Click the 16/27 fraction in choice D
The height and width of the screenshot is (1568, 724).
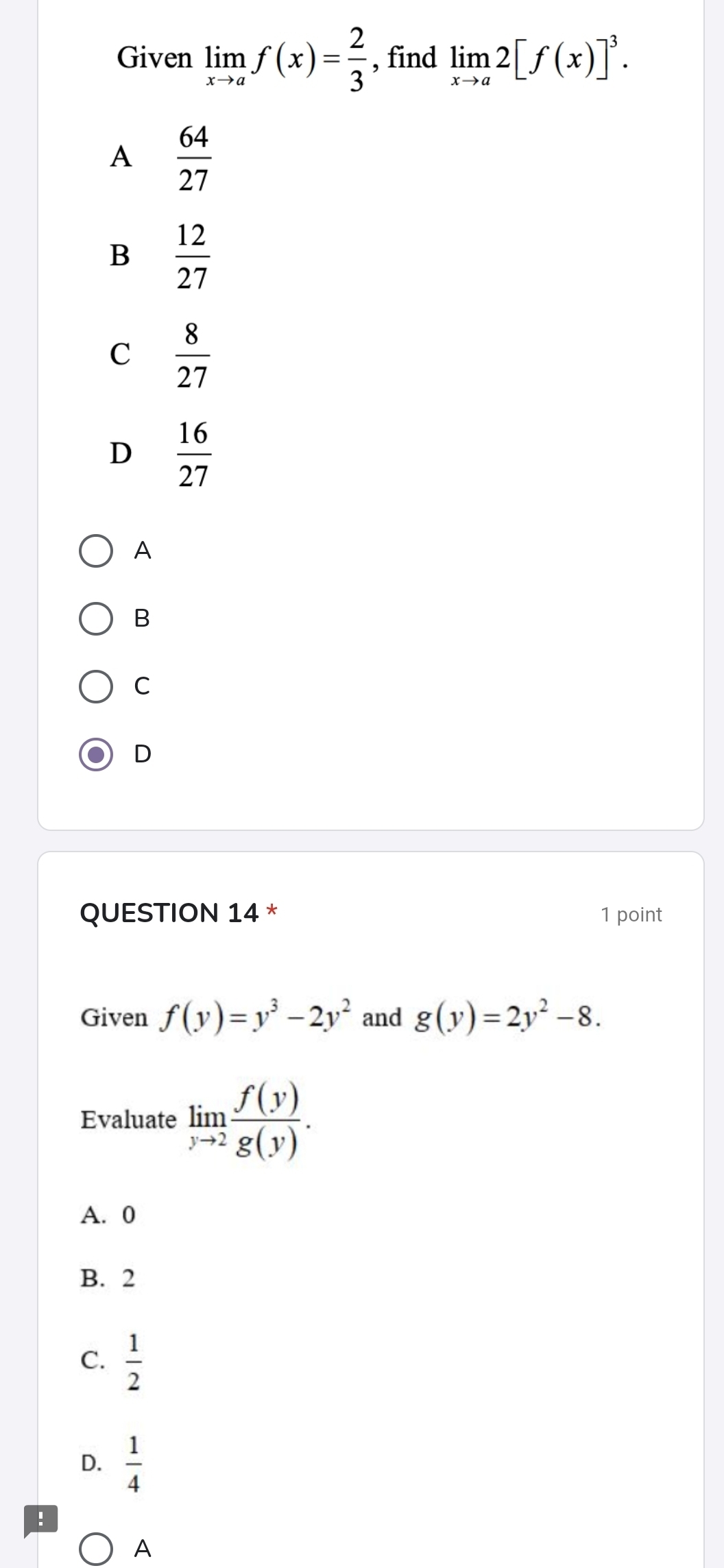click(193, 454)
